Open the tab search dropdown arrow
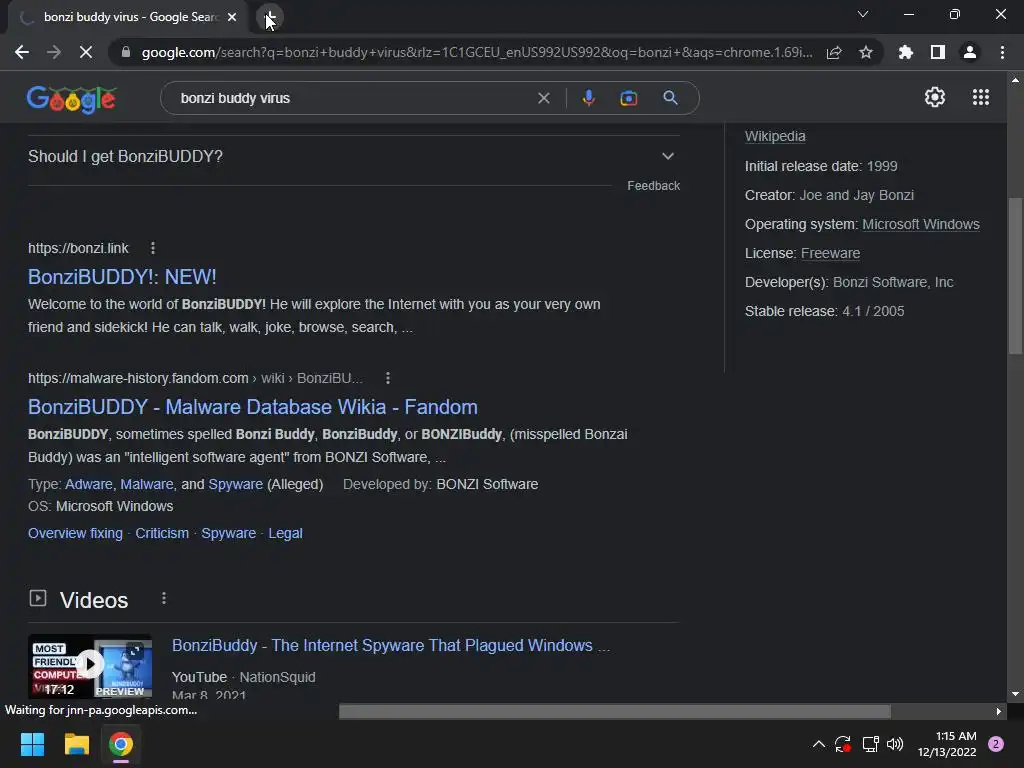Viewport: 1024px width, 768px height. click(863, 14)
